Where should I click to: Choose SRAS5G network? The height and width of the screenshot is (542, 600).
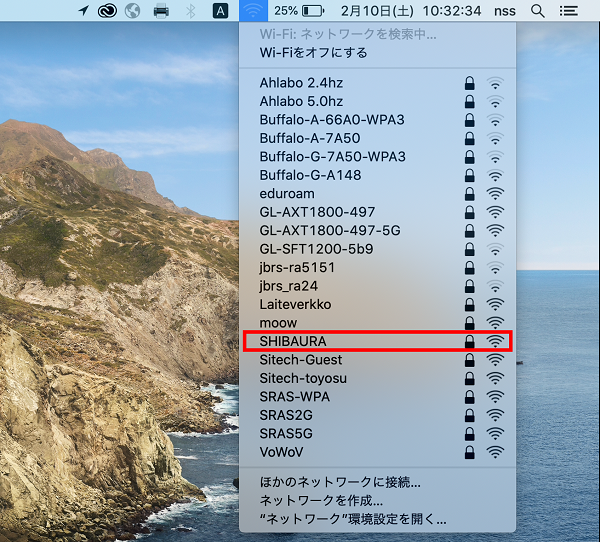(x=378, y=434)
